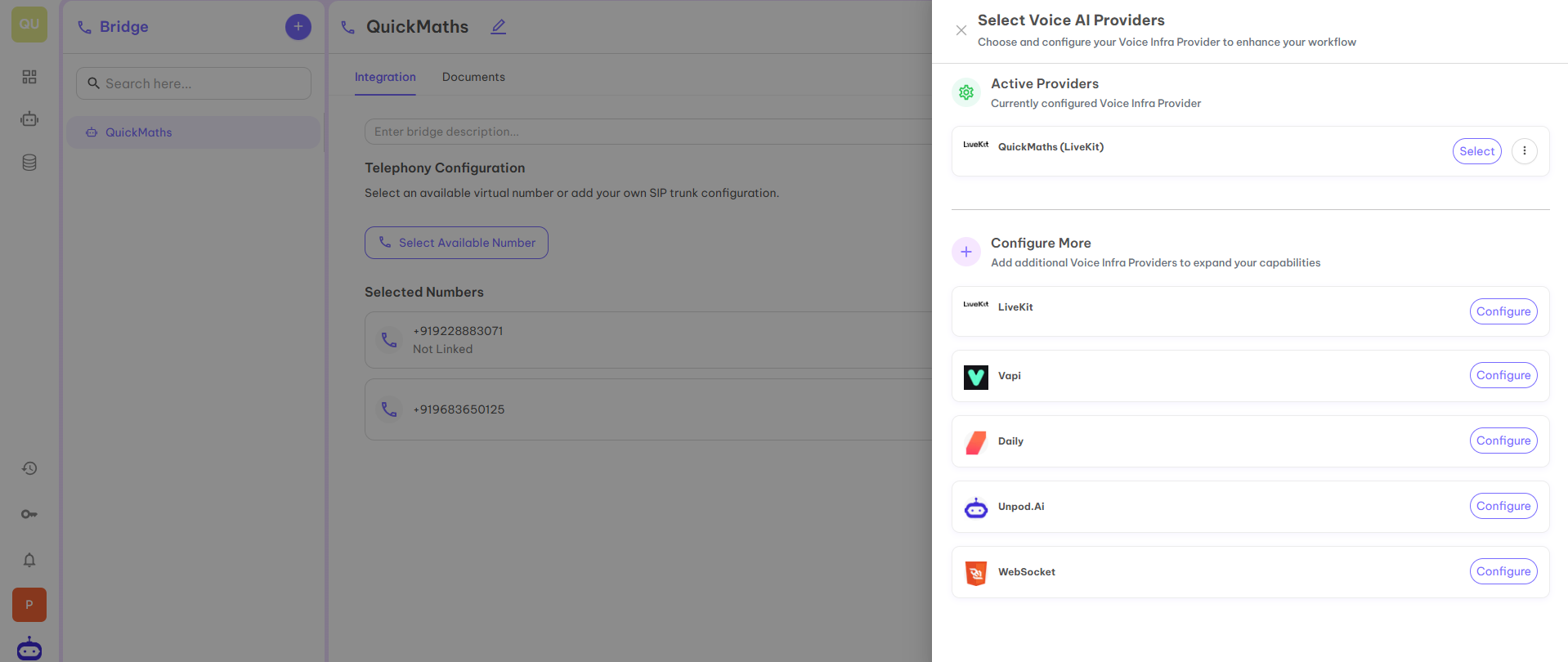
Task: Click the phone icon beside +919228883071
Action: click(389, 339)
